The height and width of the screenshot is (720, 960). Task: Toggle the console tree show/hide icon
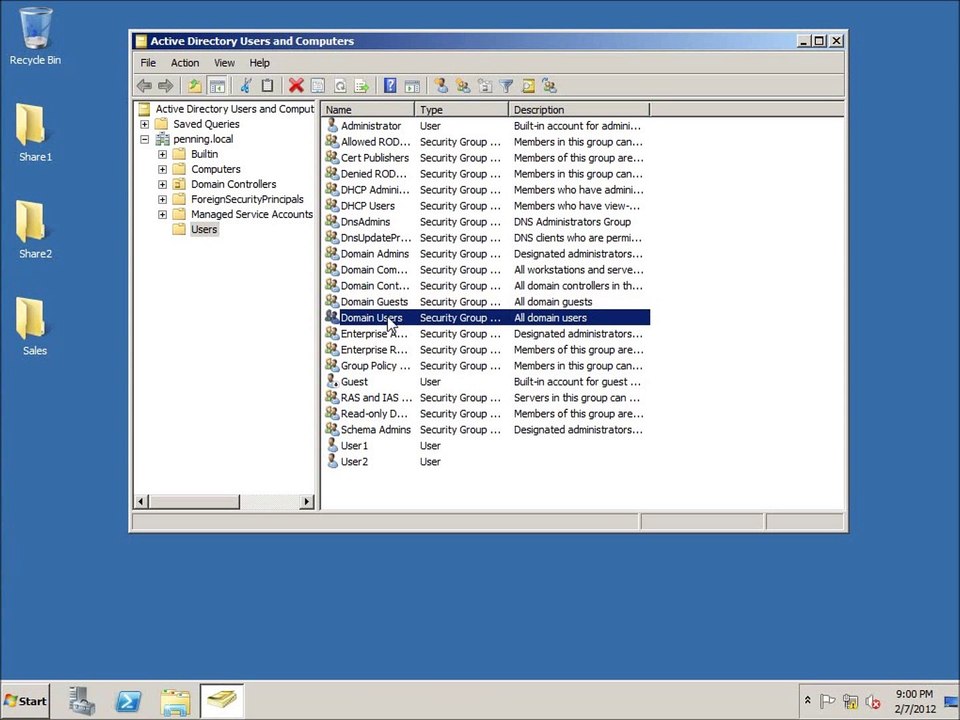pyautogui.click(x=217, y=86)
